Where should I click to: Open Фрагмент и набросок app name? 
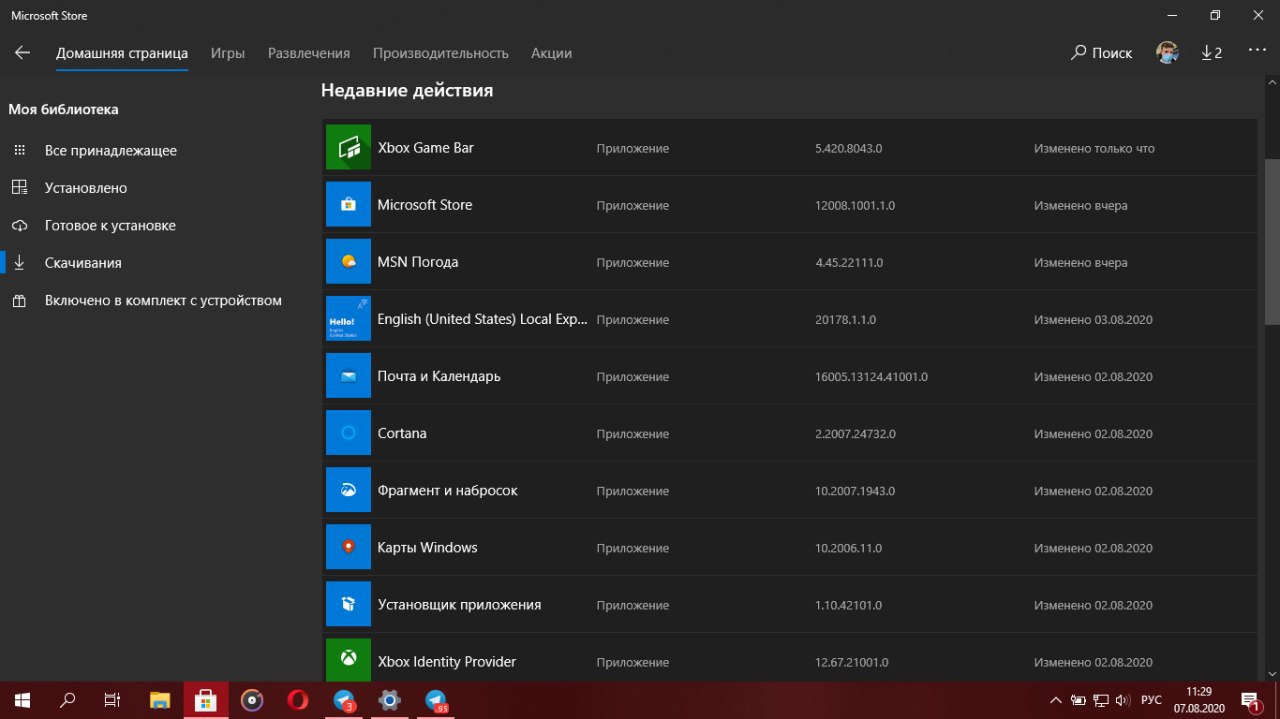(447, 490)
